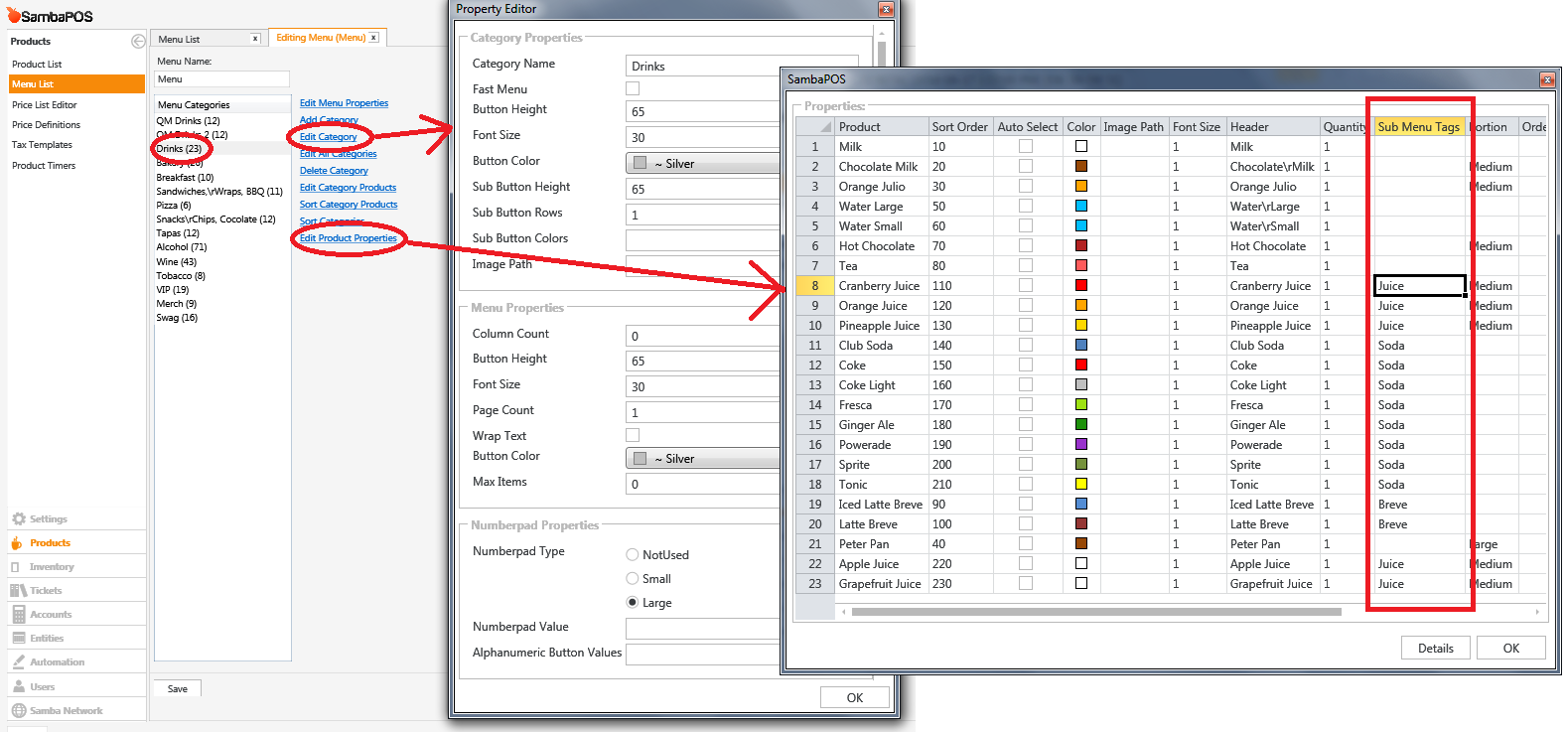
Task: Collapse the Products navigation panel back arrow
Action: (138, 41)
